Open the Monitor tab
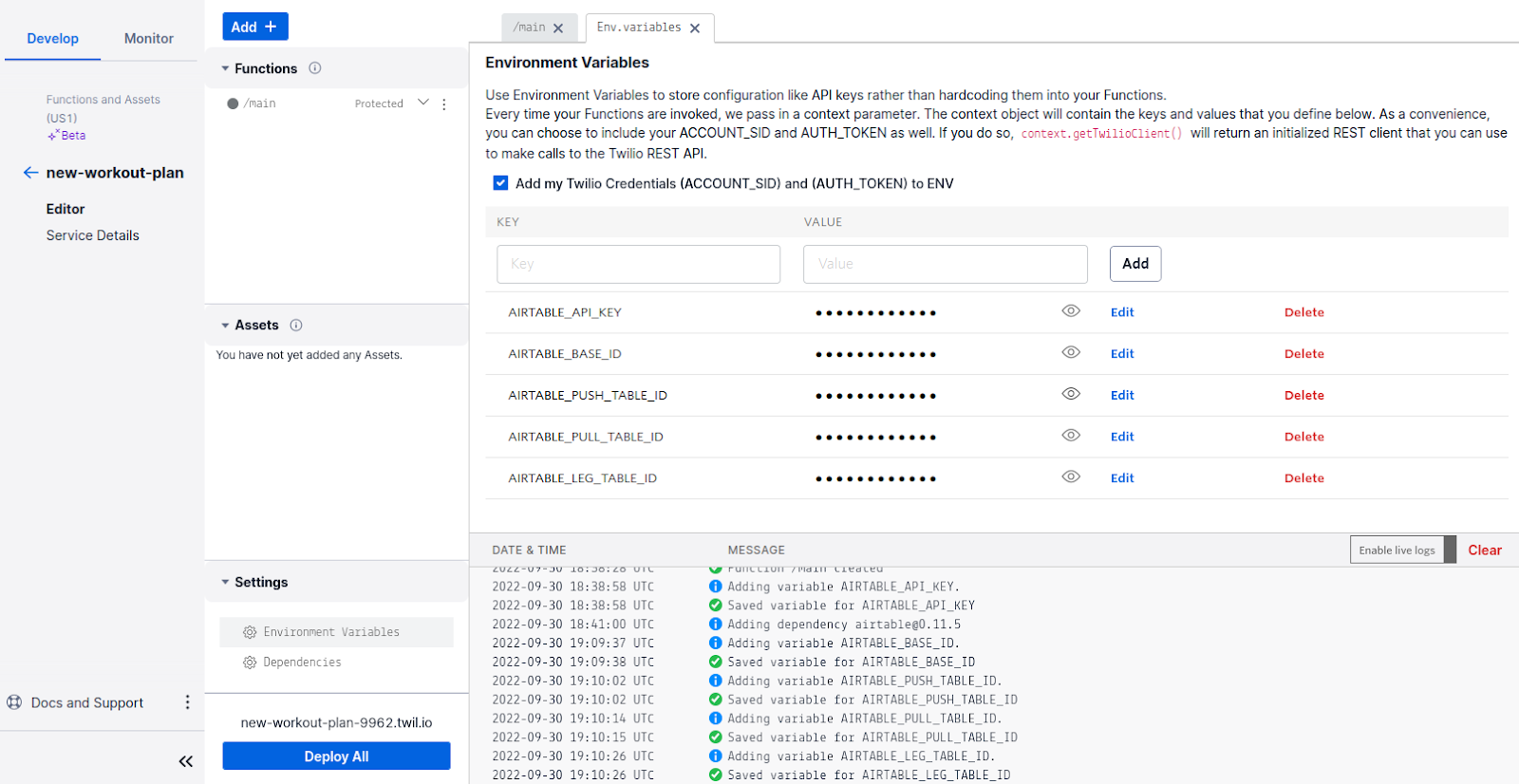Screen dimensions: 1519x784 point(149,39)
